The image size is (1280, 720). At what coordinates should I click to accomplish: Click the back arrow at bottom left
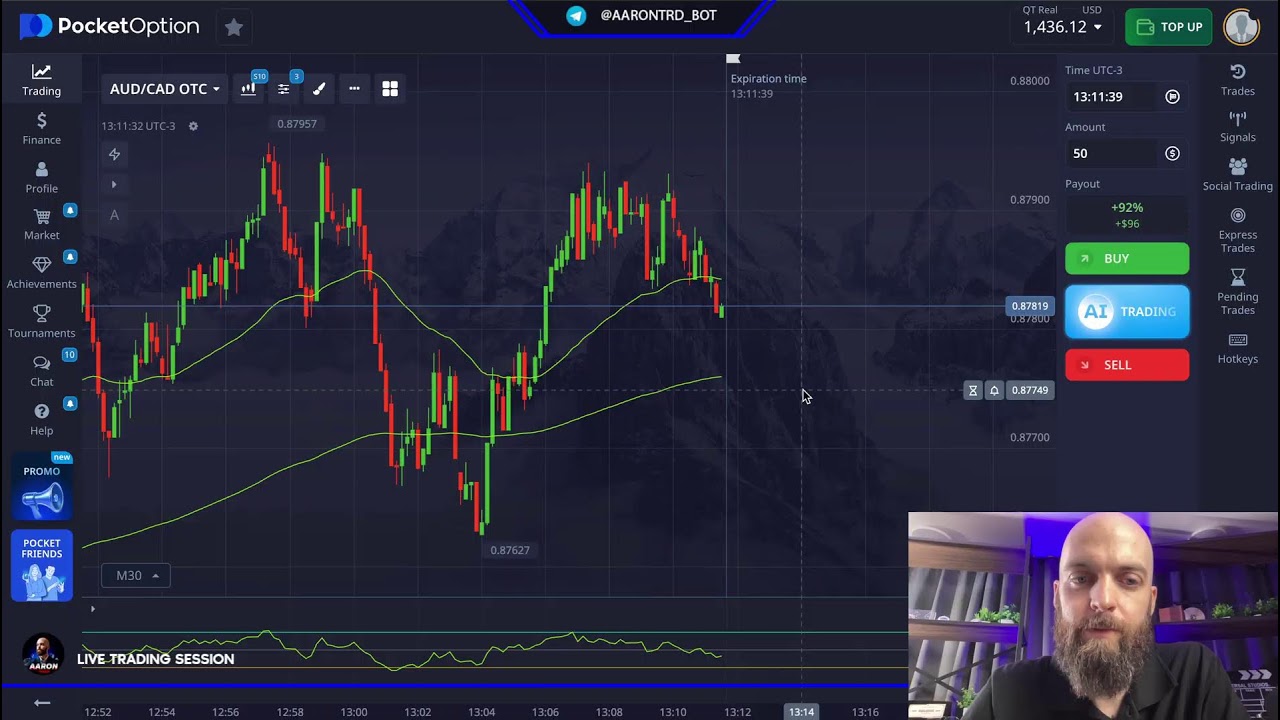click(x=42, y=703)
